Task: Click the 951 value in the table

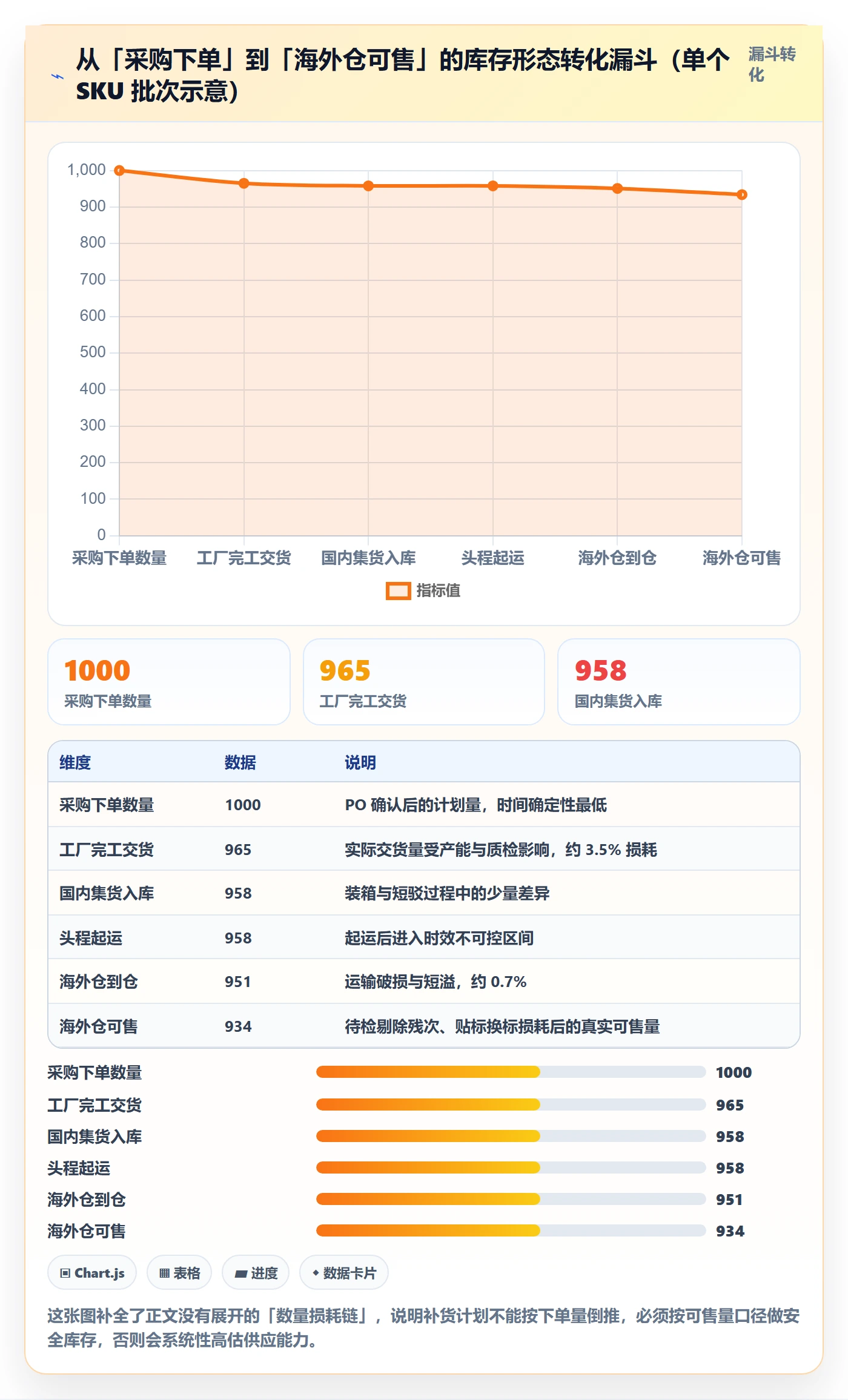Action: click(238, 982)
